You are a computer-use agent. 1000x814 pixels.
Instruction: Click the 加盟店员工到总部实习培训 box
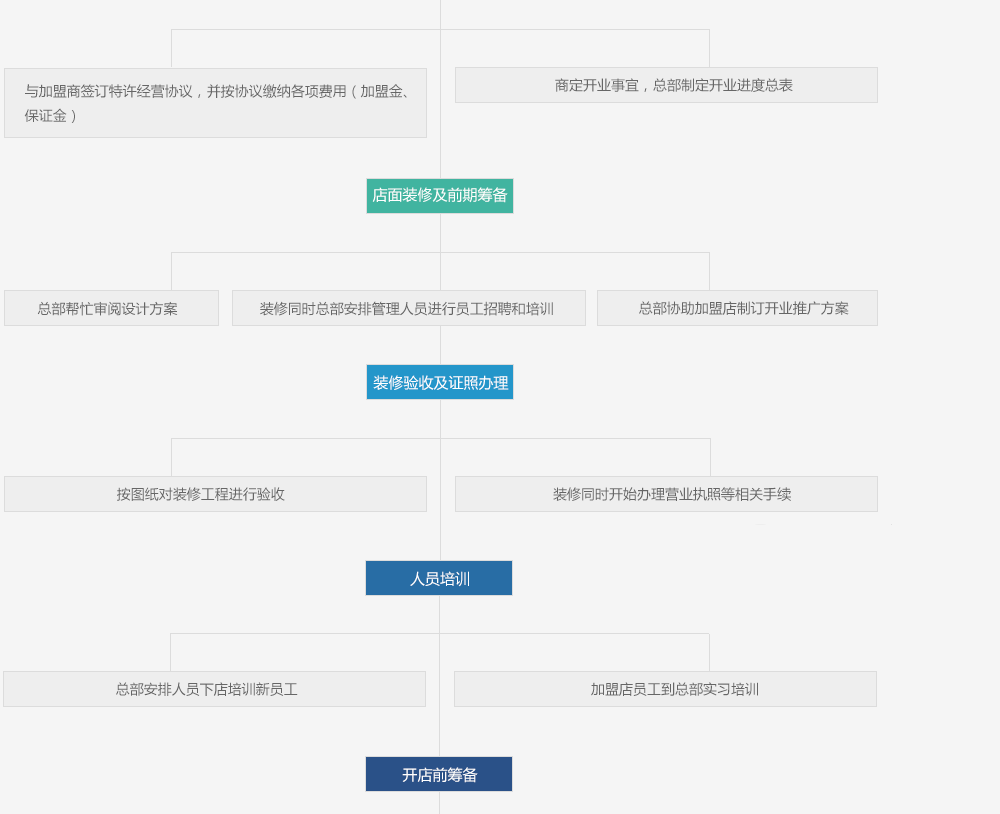click(x=665, y=689)
